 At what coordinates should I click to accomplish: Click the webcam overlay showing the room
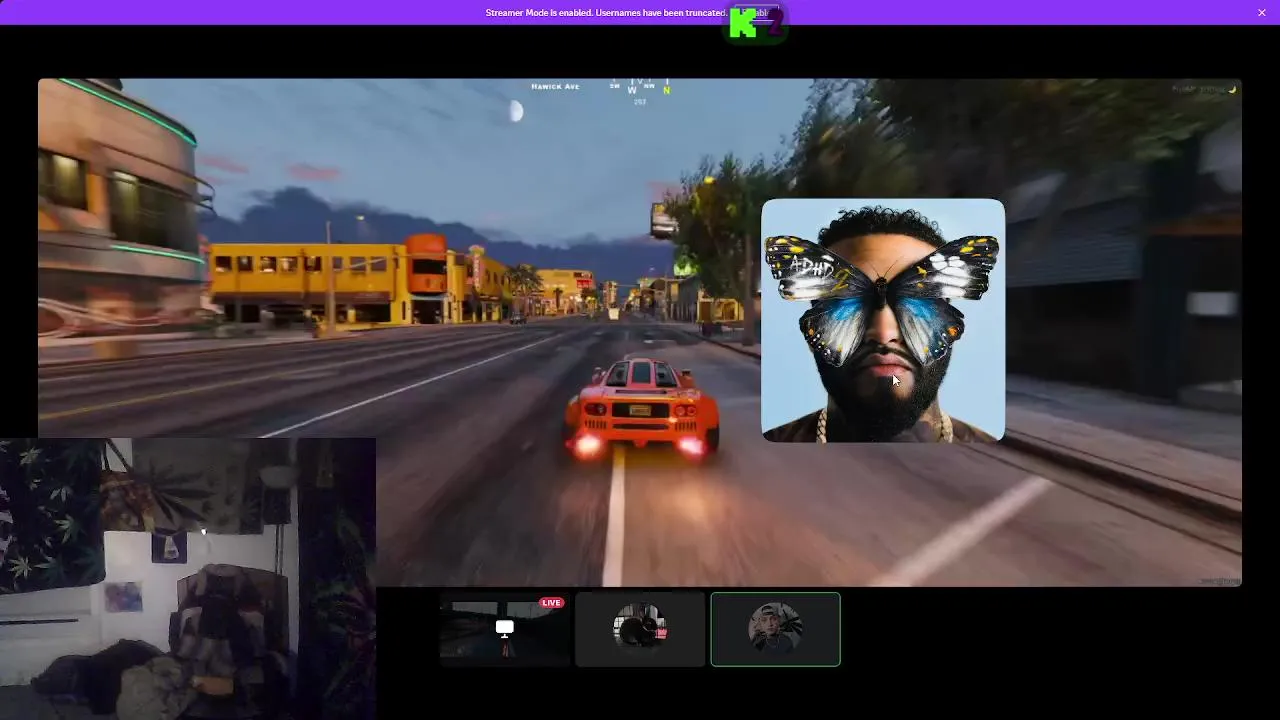click(188, 578)
